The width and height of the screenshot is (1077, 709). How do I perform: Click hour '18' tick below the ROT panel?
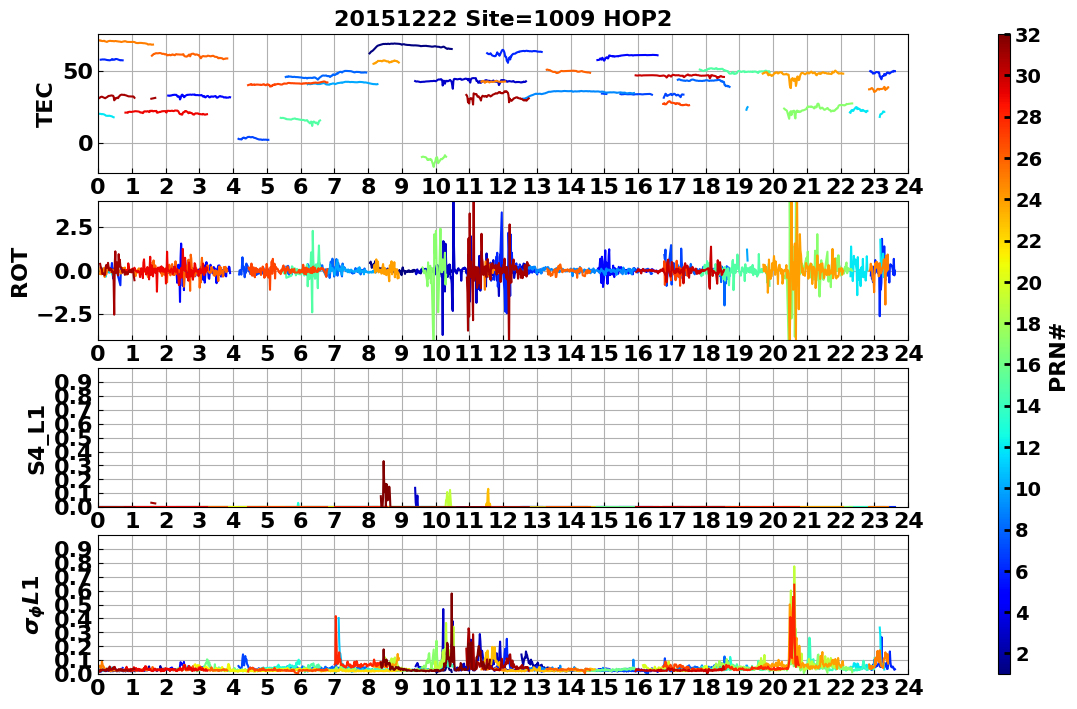pyautogui.click(x=705, y=353)
